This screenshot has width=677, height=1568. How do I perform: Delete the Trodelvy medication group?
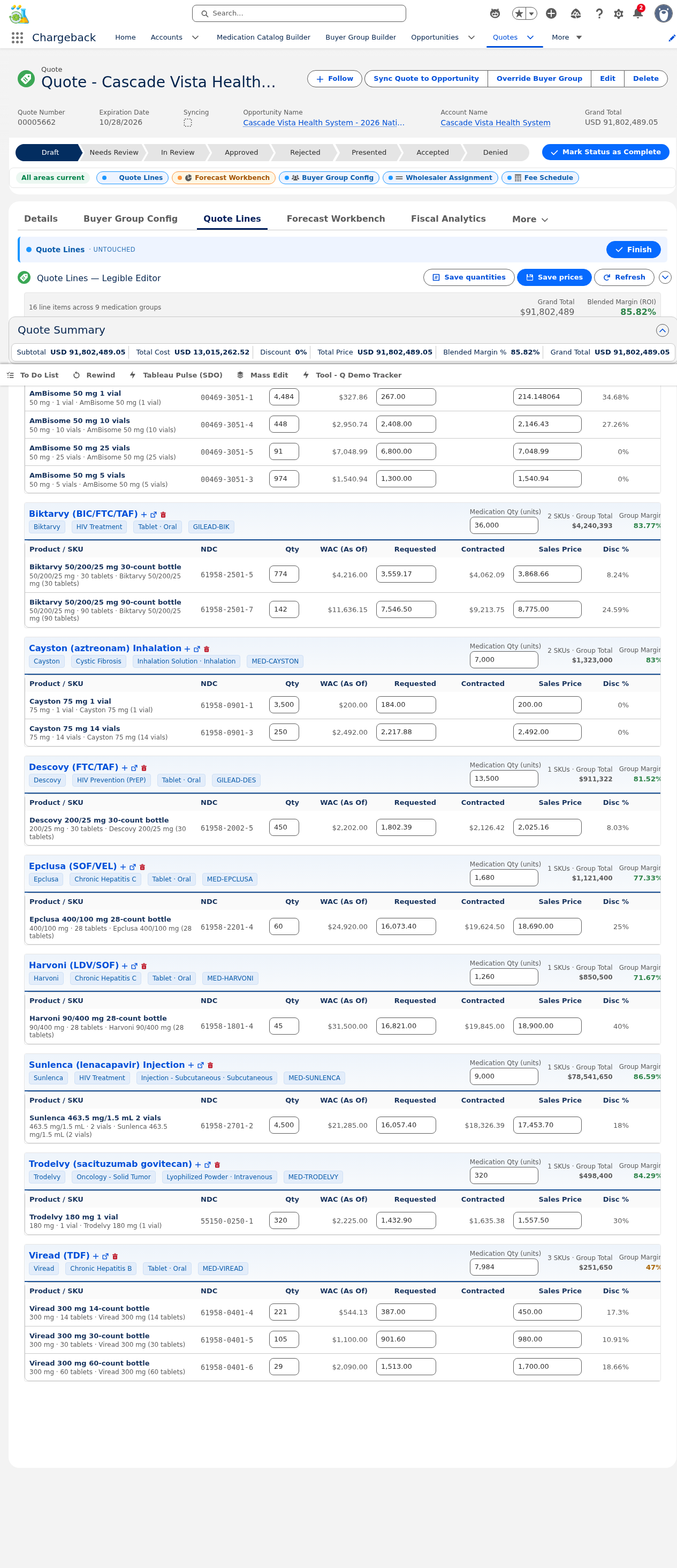coord(217,1165)
